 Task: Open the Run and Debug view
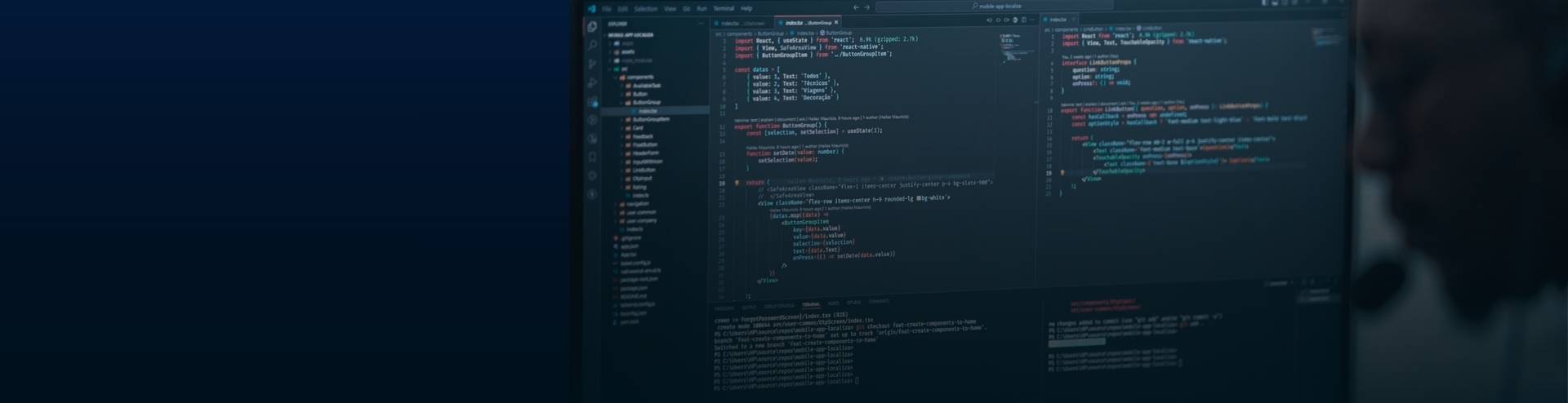click(x=592, y=82)
